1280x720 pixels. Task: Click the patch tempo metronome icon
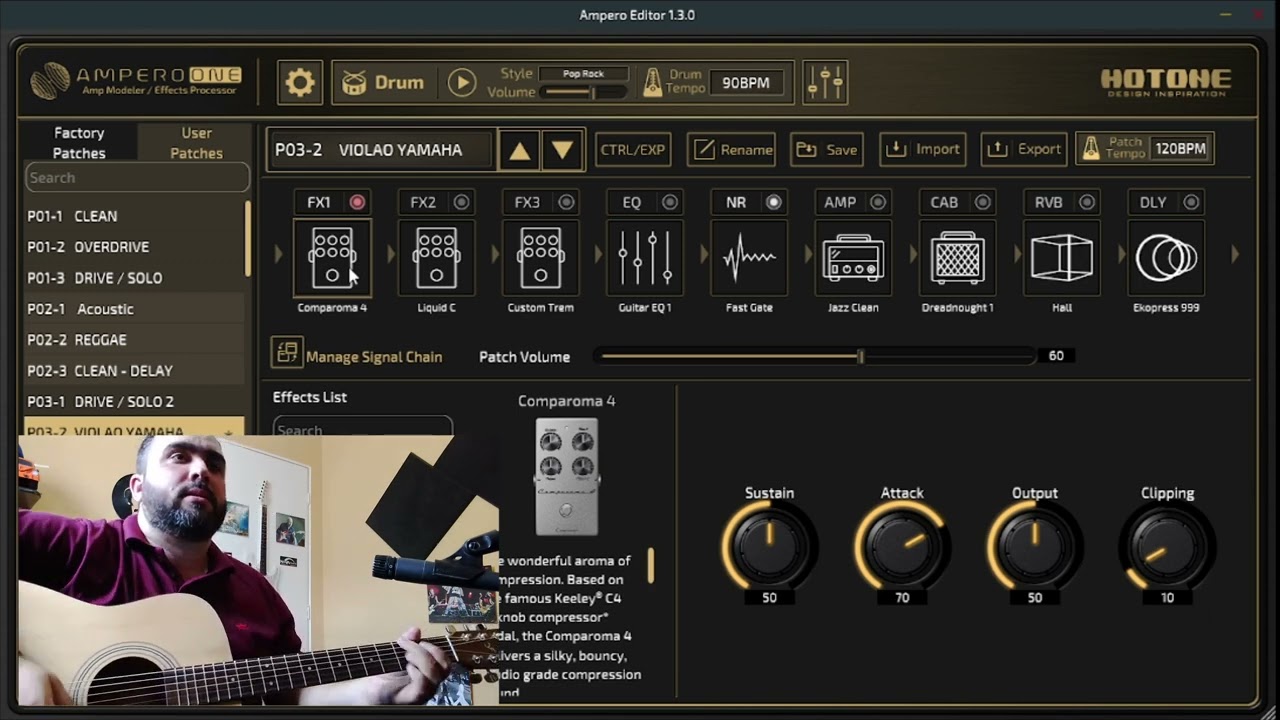[x=1091, y=149]
